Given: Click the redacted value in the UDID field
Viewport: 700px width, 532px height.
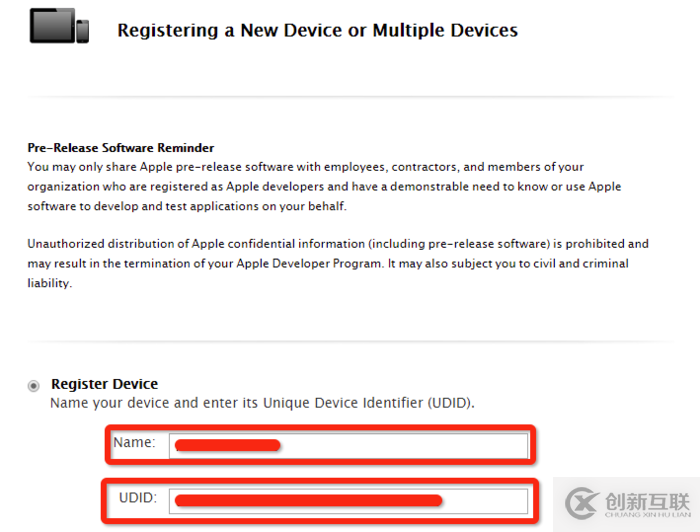Looking at the screenshot, I should [x=308, y=500].
